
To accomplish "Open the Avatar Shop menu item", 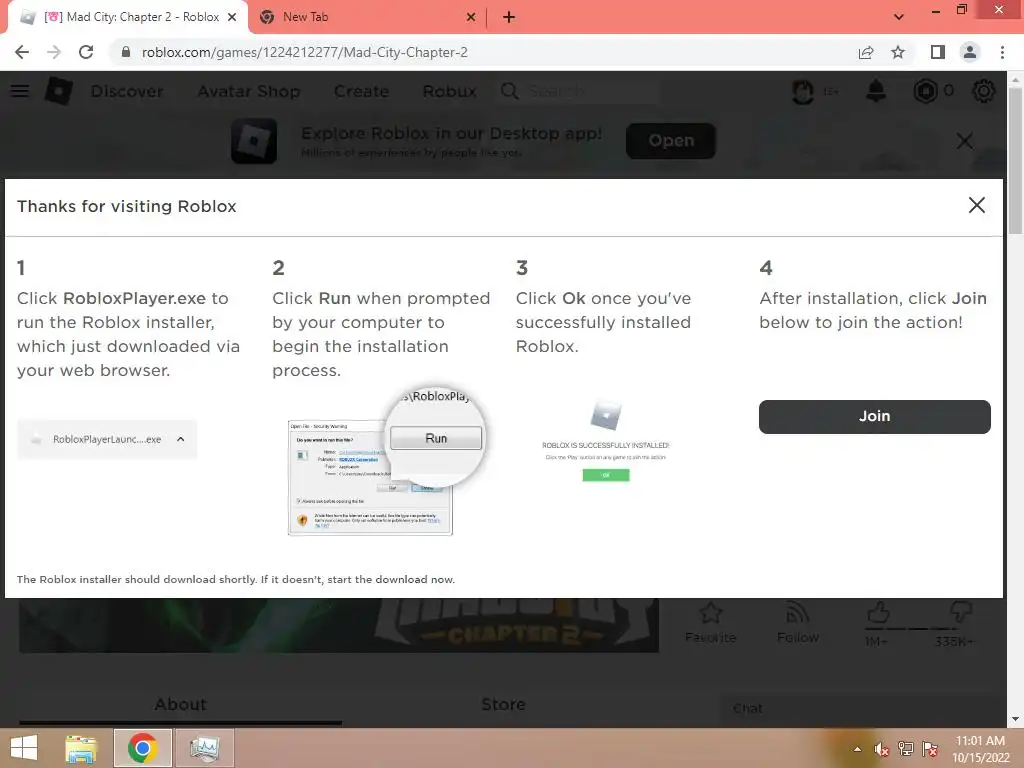I will (249, 91).
